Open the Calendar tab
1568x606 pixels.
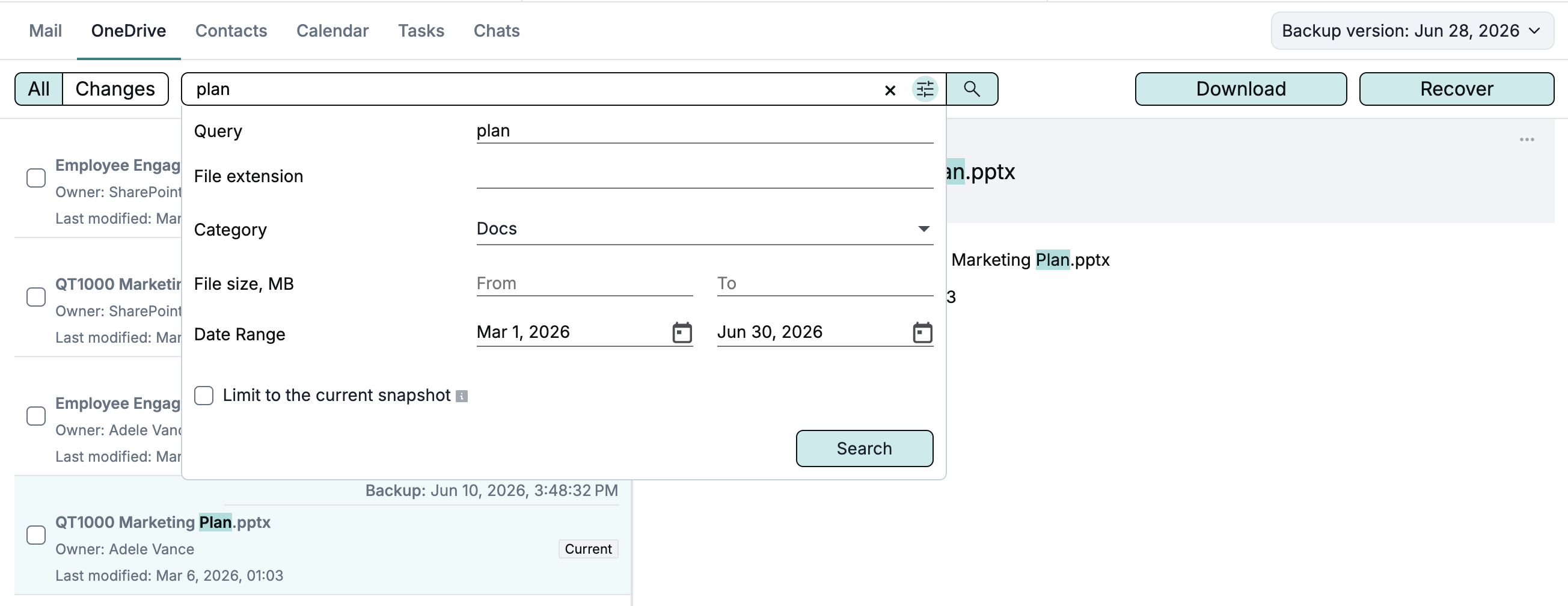click(x=332, y=31)
